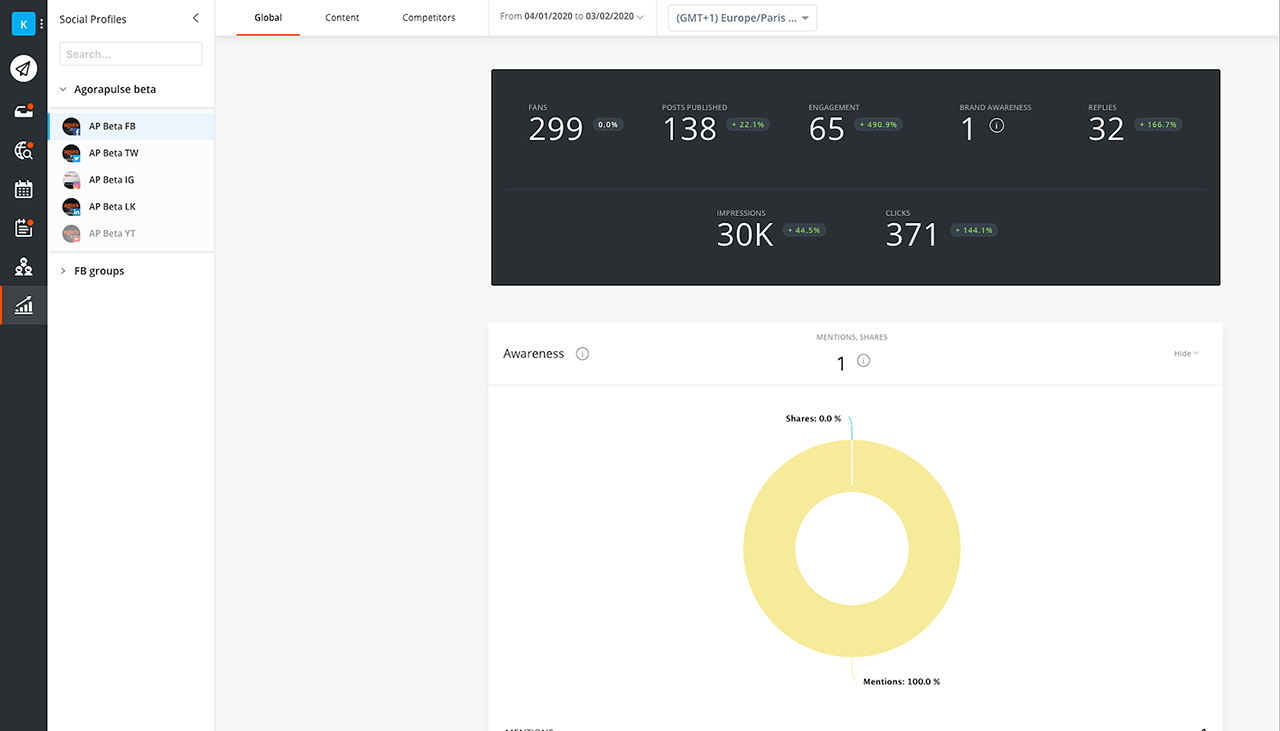Hide the Awareness chart section
Viewport: 1280px width, 731px height.
click(1185, 353)
